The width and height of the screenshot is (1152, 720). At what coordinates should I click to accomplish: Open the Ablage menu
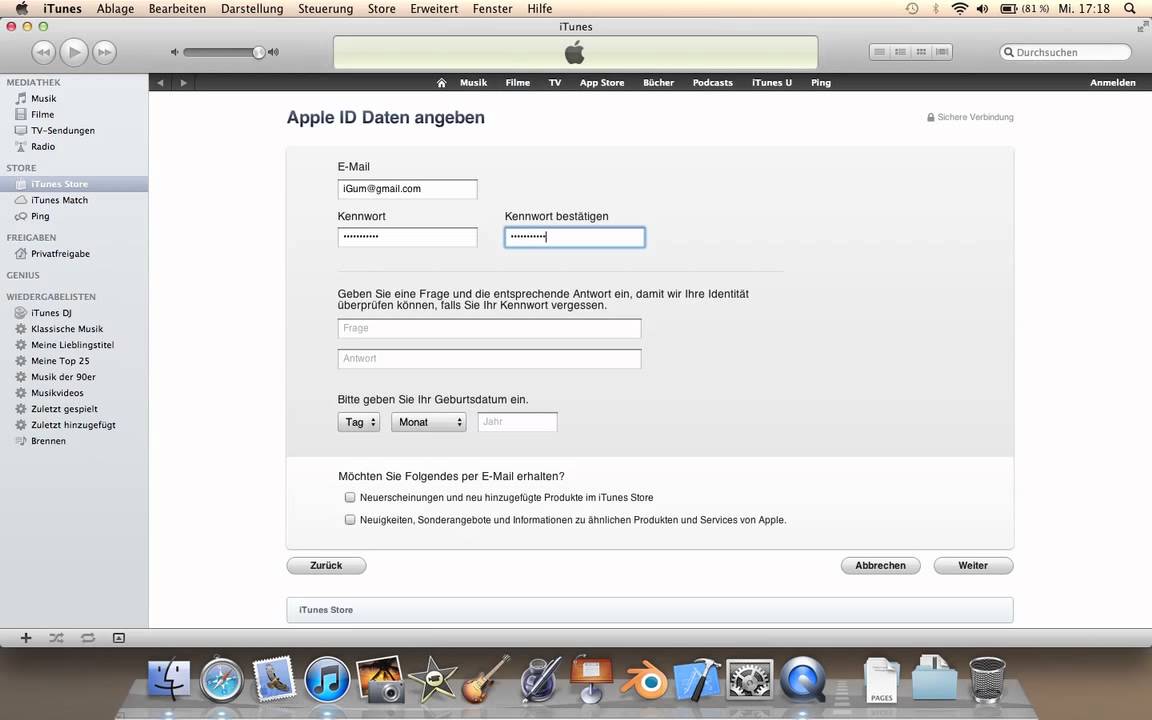click(x=115, y=9)
